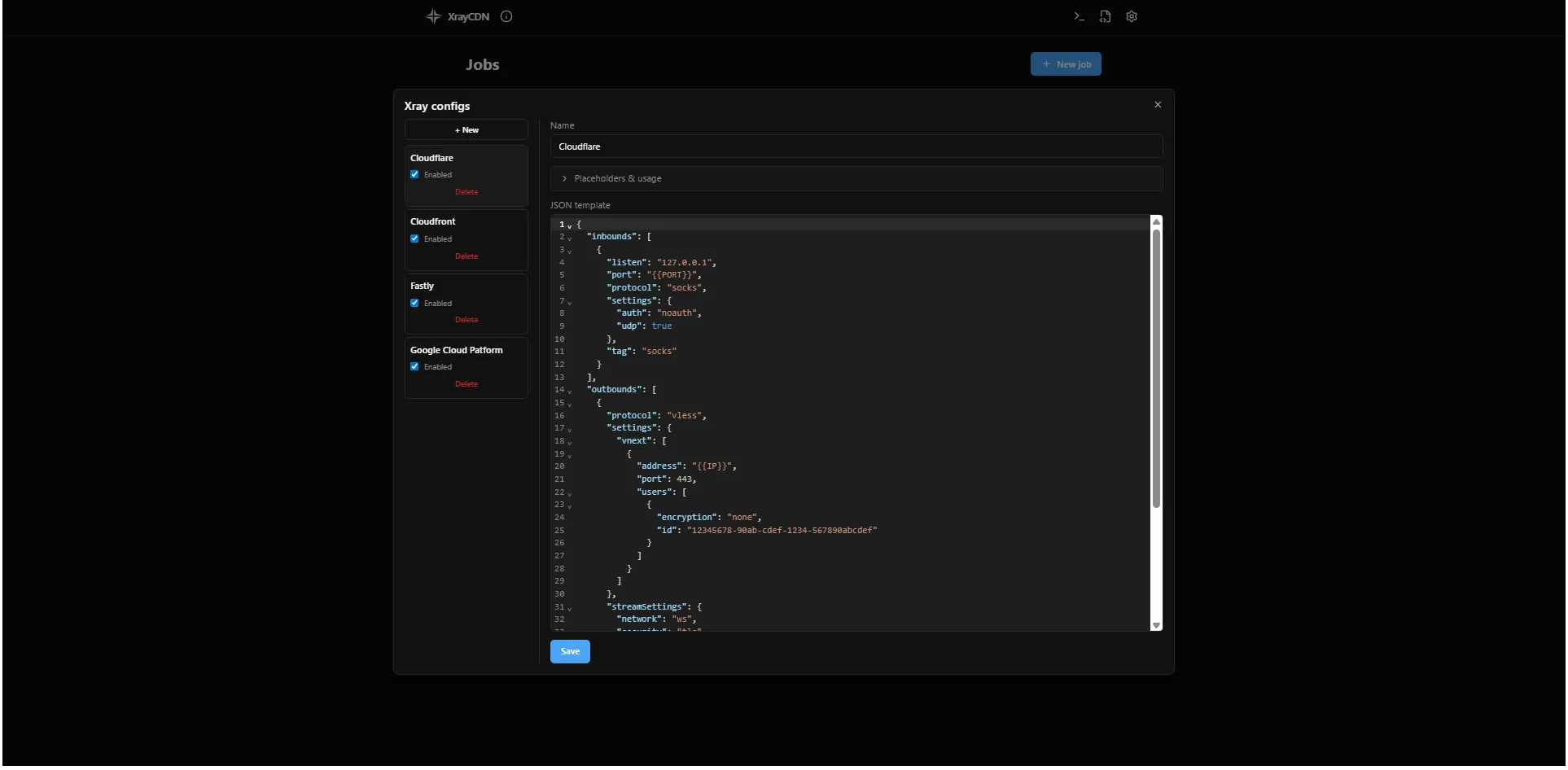Collapse the fold arrow on line 1

coord(569,225)
